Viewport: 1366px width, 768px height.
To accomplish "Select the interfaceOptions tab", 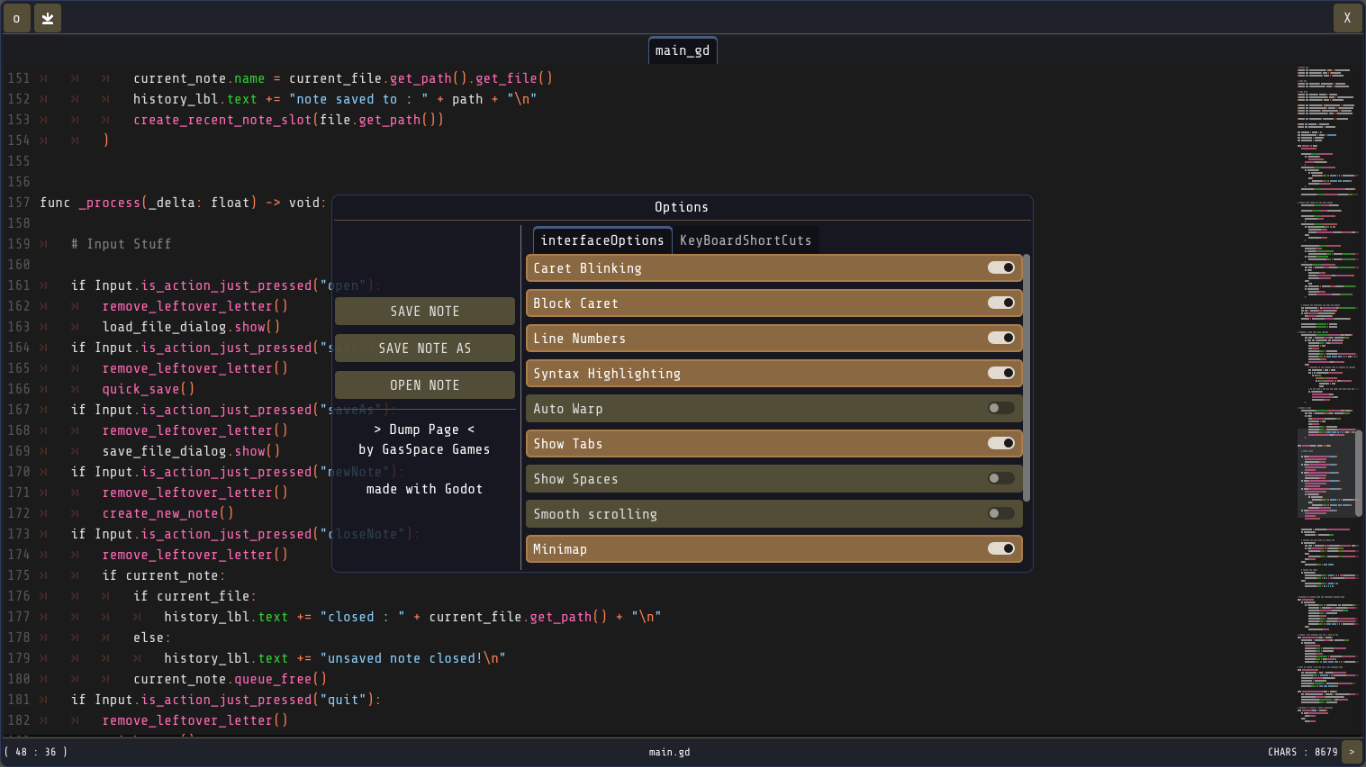I will pyautogui.click(x=602, y=240).
